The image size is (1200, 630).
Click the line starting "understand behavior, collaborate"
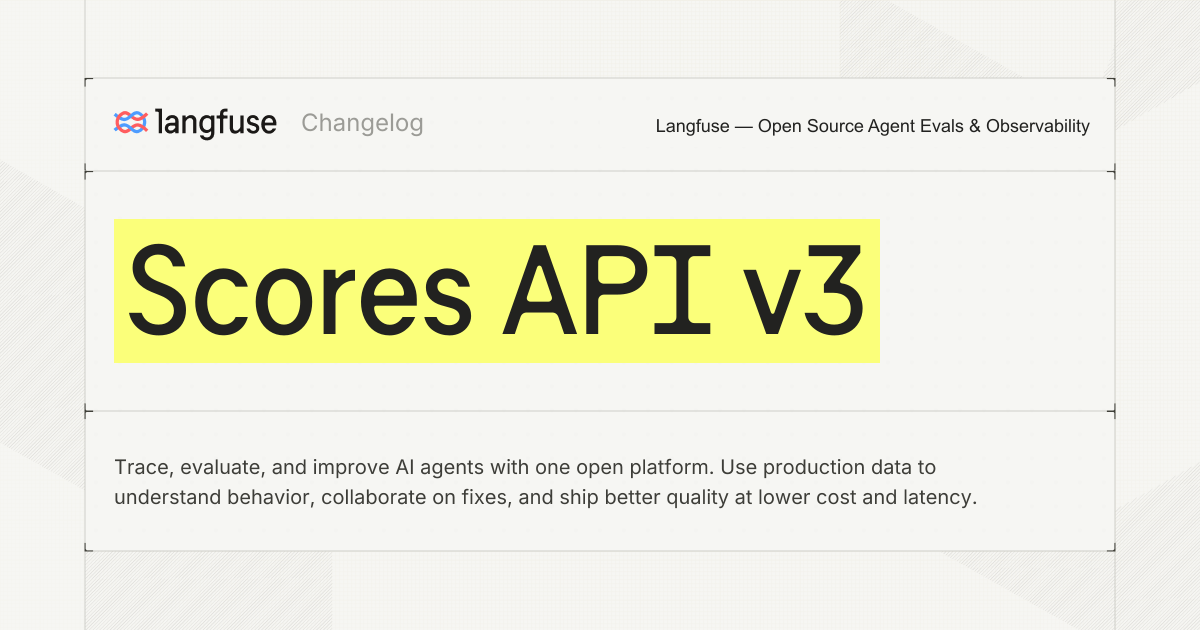coord(545,497)
